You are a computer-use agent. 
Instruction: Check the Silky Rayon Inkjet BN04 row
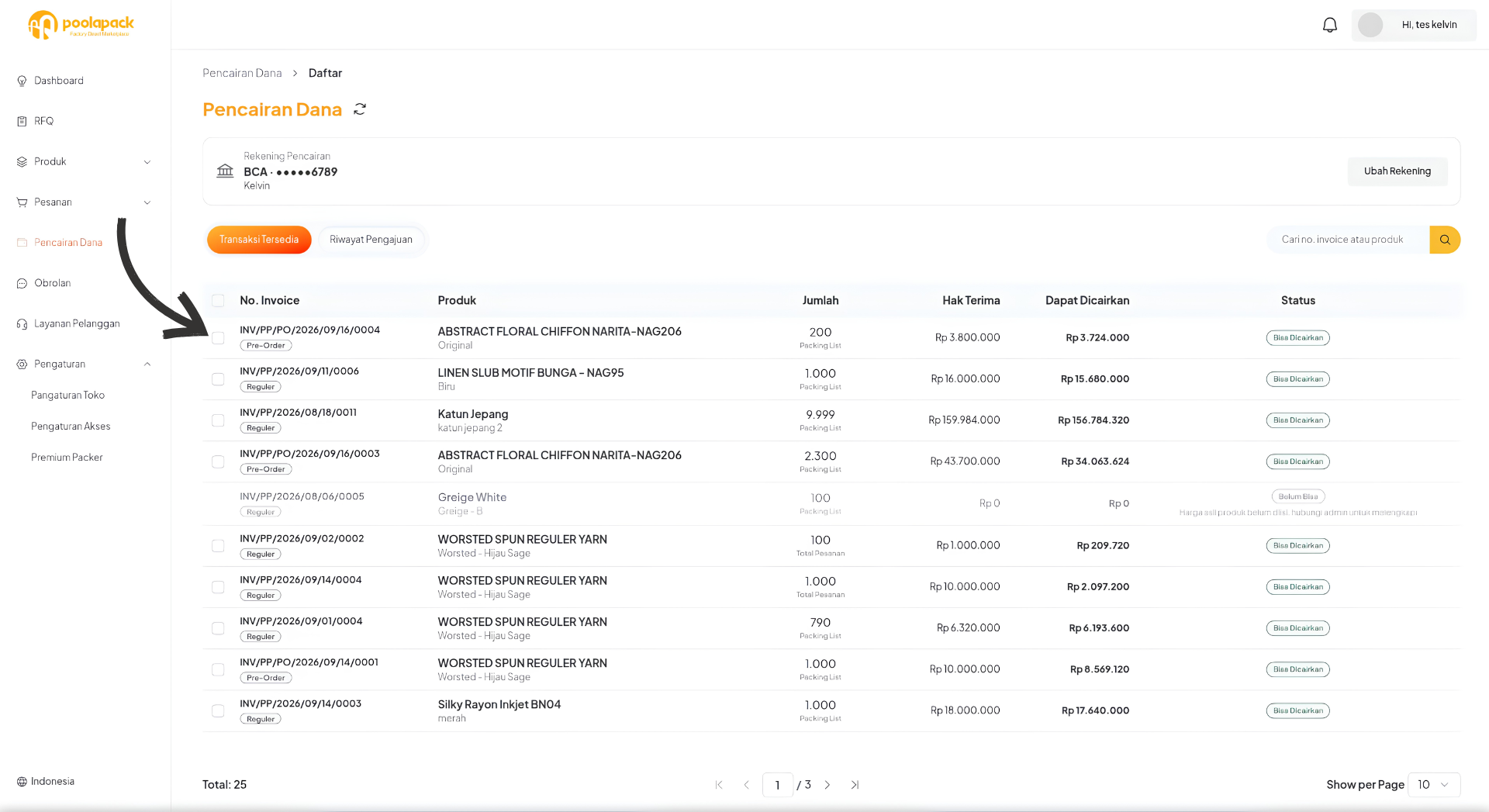pyautogui.click(x=218, y=711)
